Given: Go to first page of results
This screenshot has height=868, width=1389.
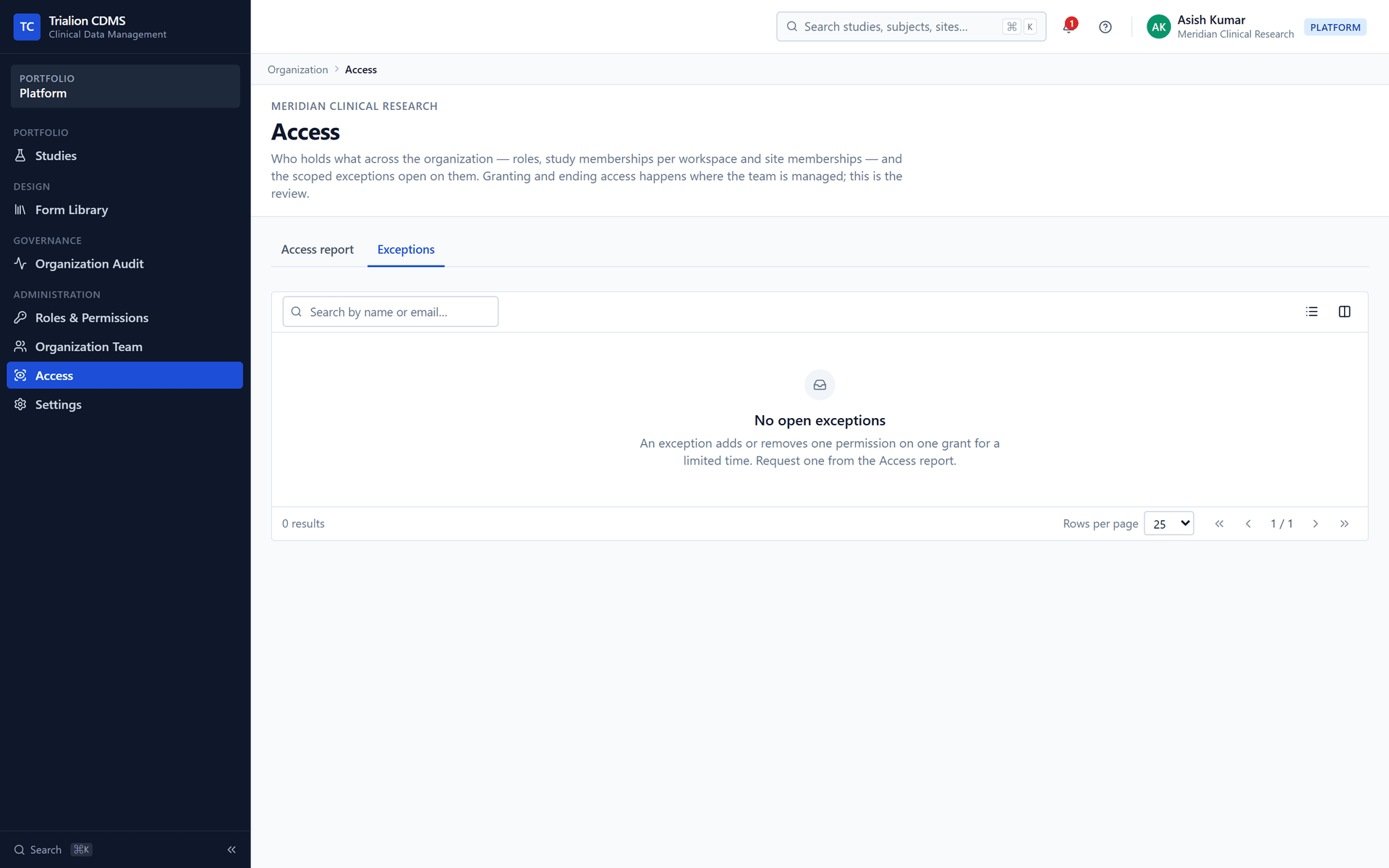Looking at the screenshot, I should (x=1219, y=524).
